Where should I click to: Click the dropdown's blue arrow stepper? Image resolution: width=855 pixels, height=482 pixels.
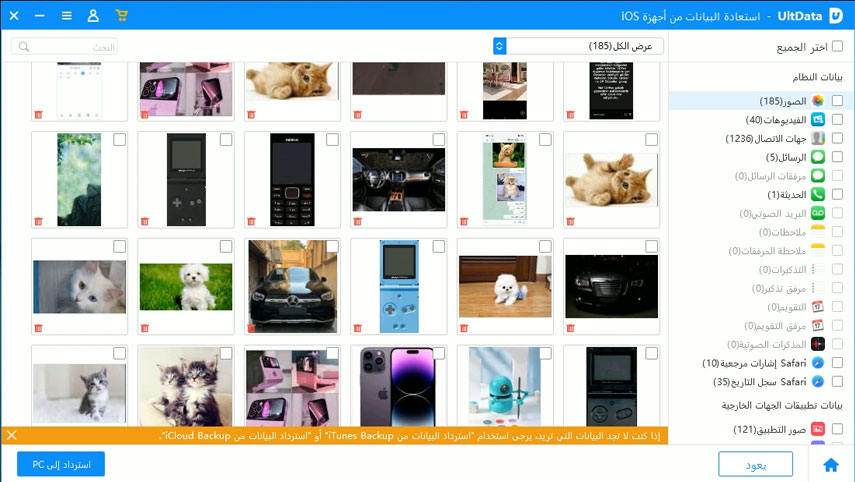click(500, 46)
